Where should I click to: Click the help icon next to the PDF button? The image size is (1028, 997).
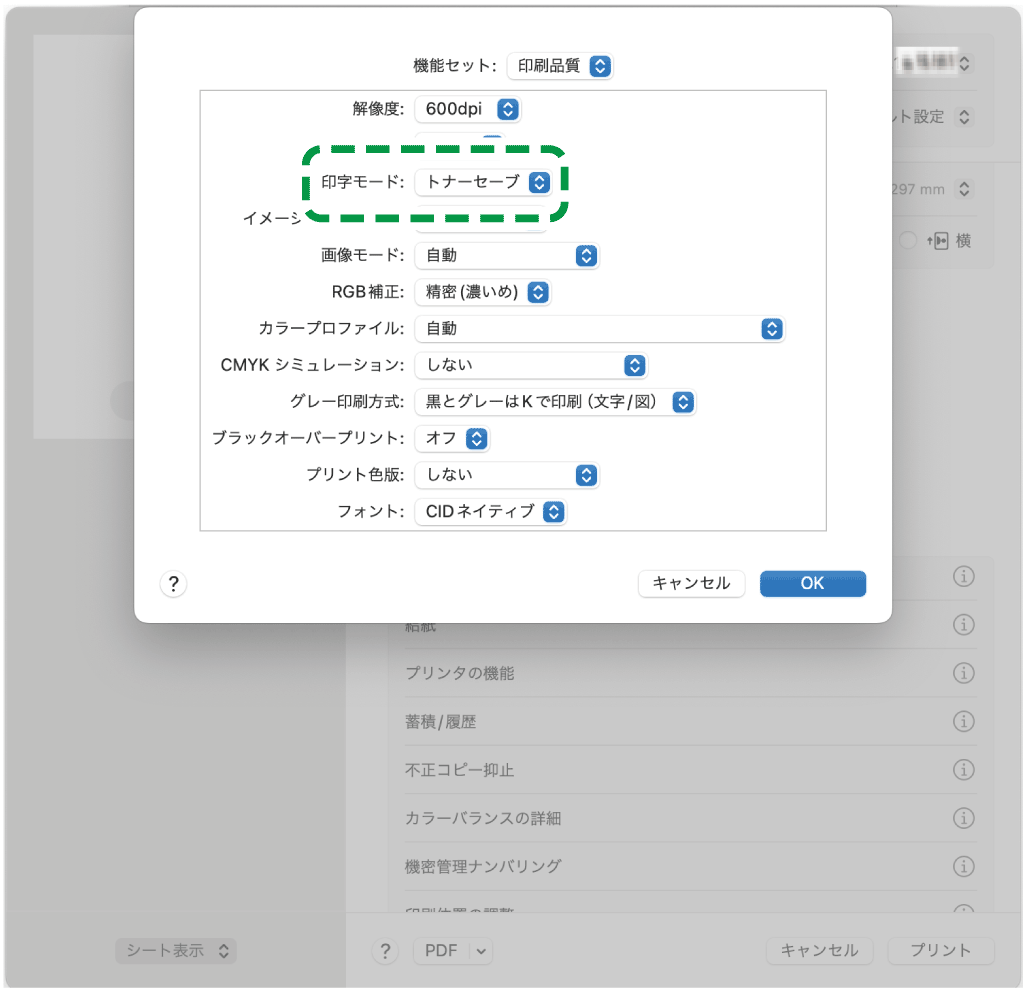(385, 951)
